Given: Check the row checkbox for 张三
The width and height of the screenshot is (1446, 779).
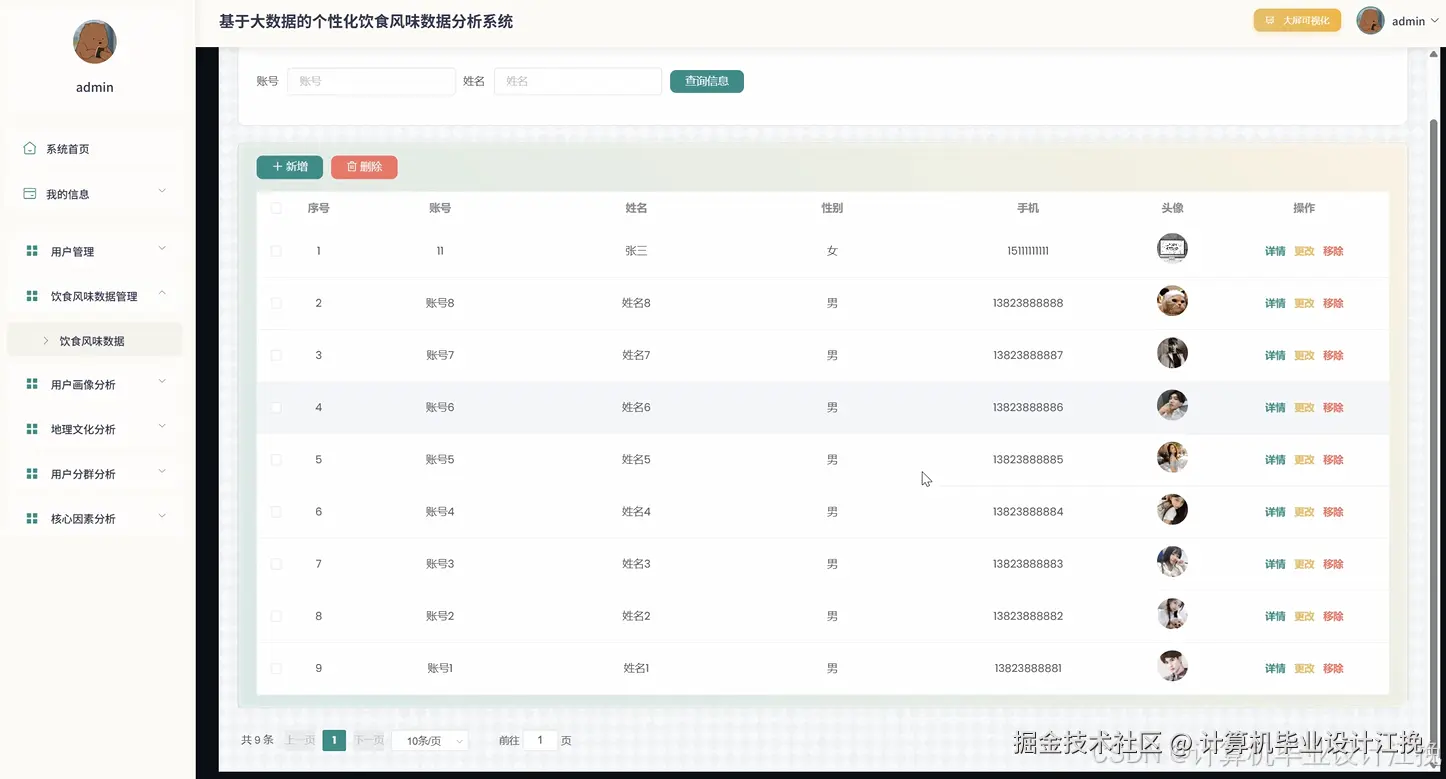Looking at the screenshot, I should coord(276,251).
